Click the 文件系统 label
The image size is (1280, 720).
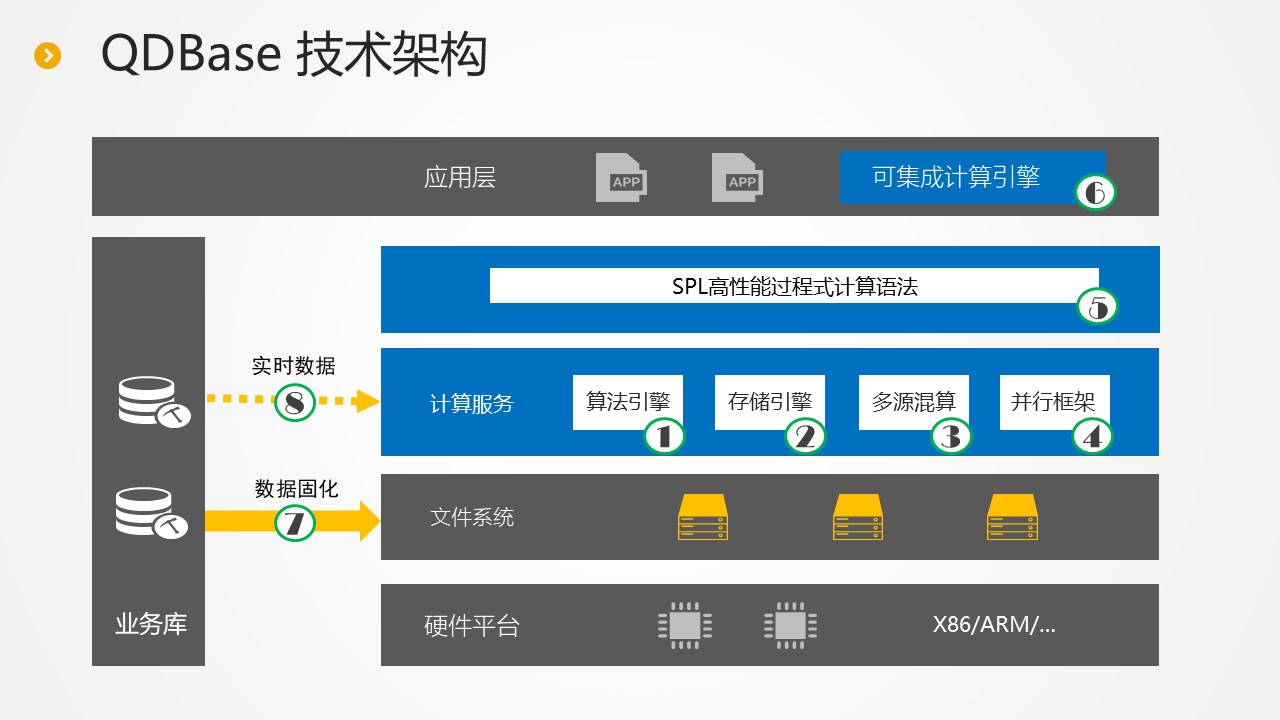pyautogui.click(x=472, y=517)
